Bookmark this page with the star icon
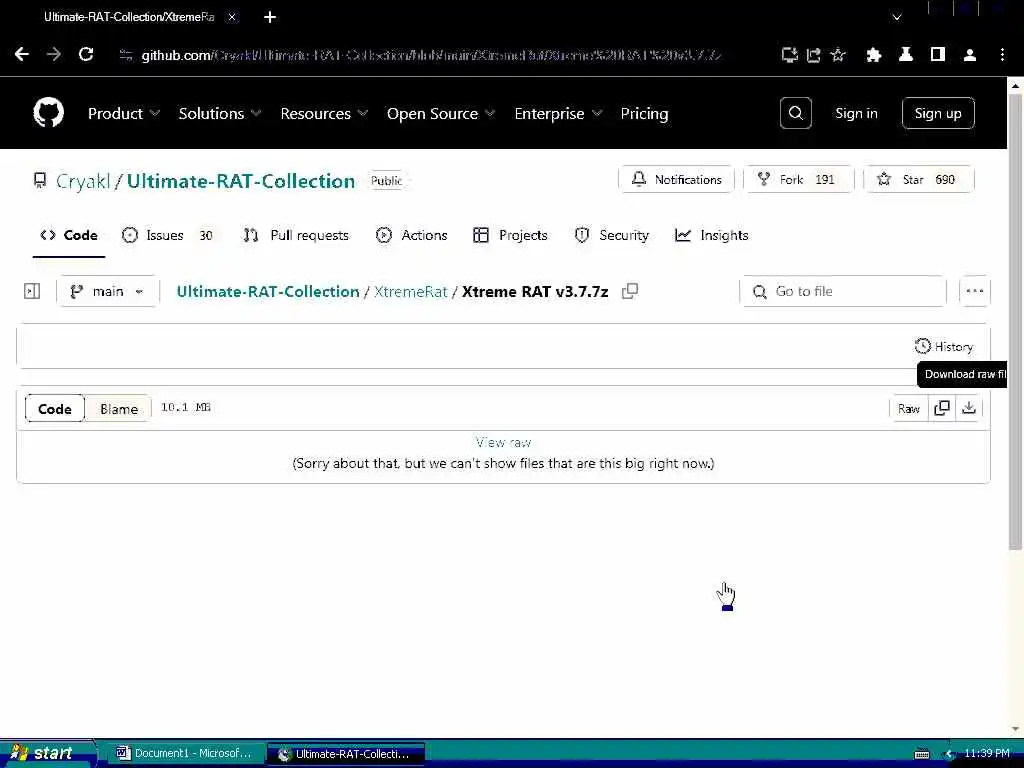Viewport: 1024px width, 768px height. [x=838, y=55]
